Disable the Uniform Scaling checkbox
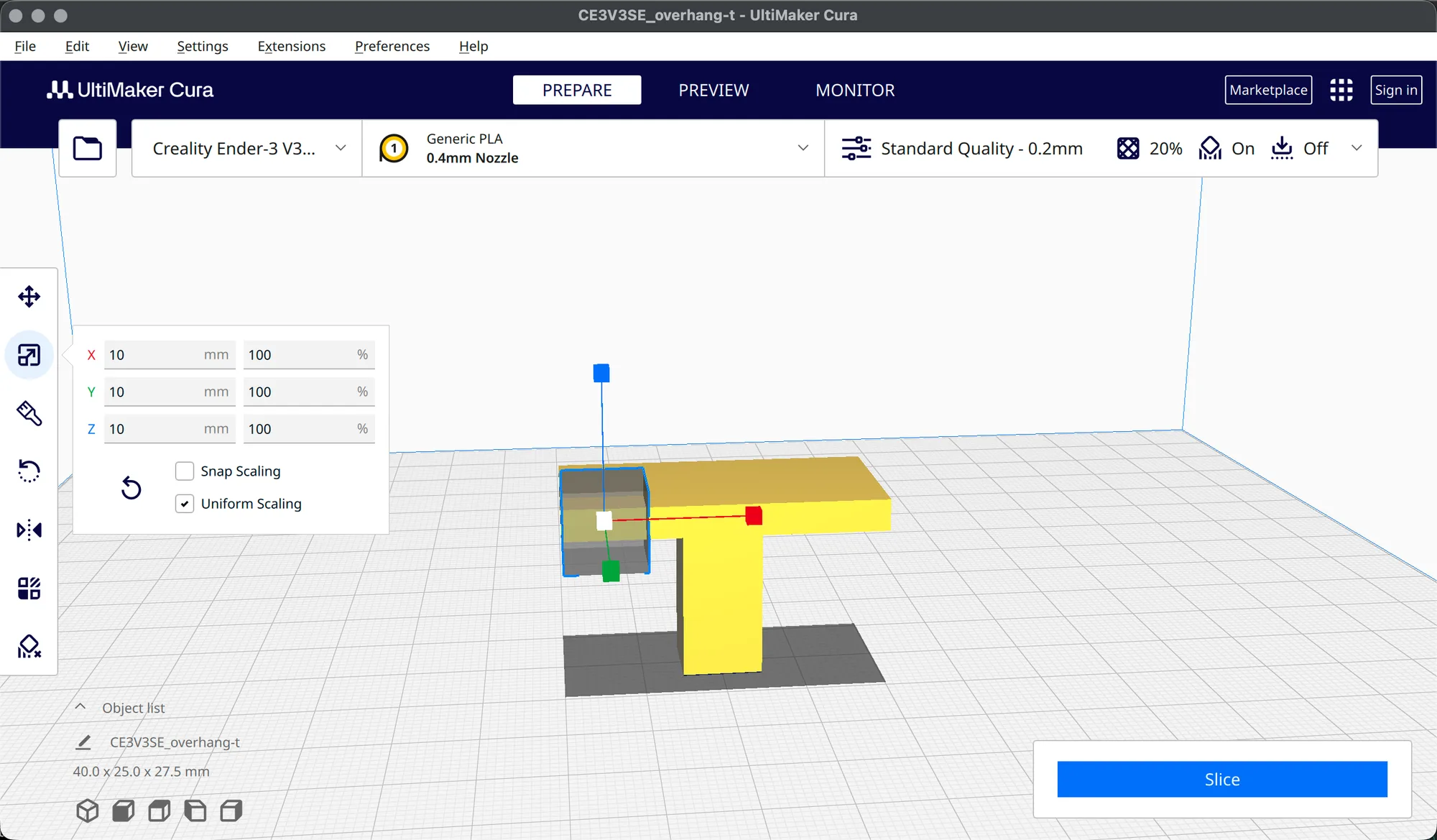Viewport: 1437px width, 840px height. click(185, 504)
